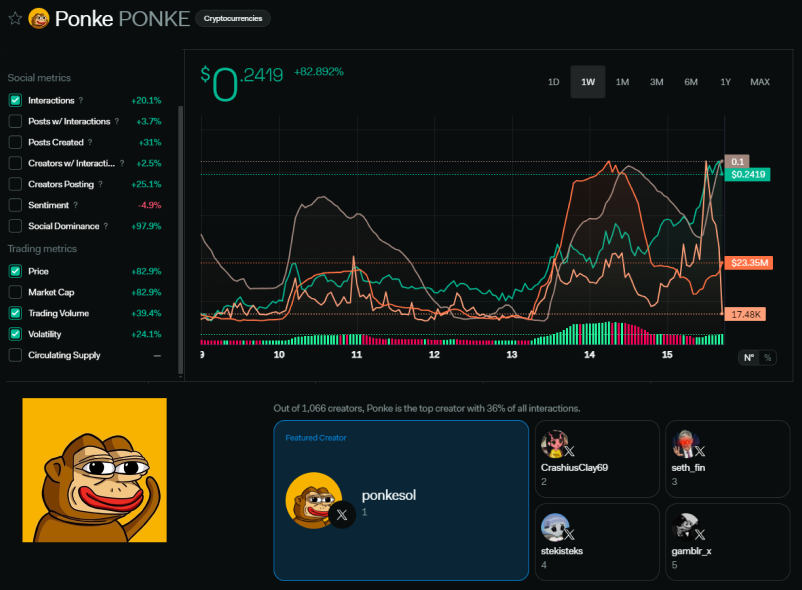Click the ponkesol featured creator avatar
Viewport: 802px width, 590px height.
point(313,500)
